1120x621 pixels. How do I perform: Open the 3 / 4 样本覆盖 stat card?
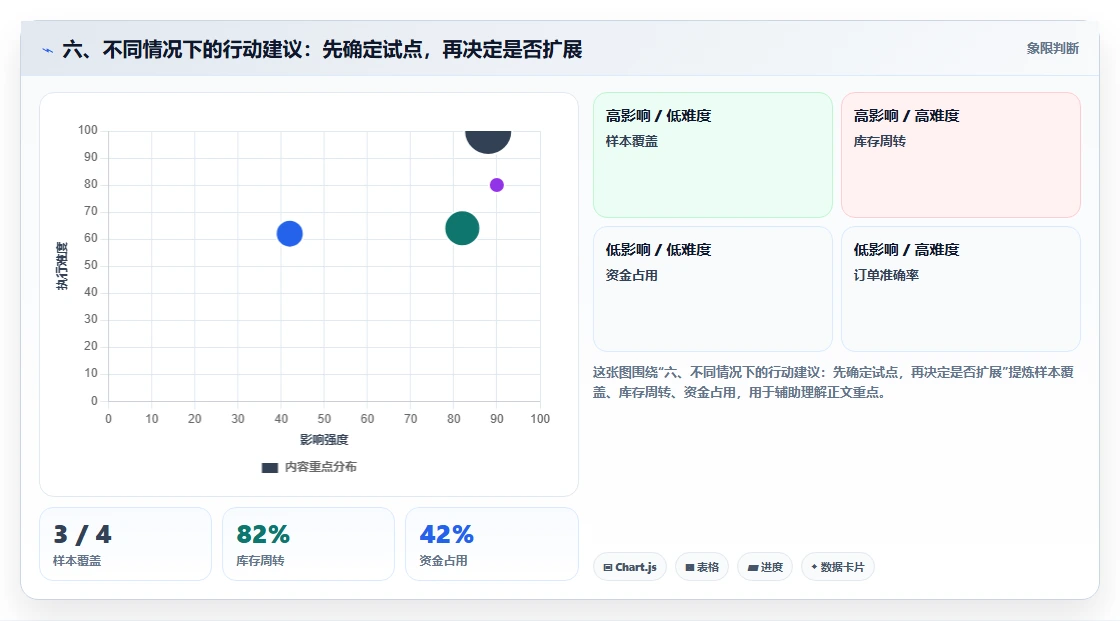126,544
